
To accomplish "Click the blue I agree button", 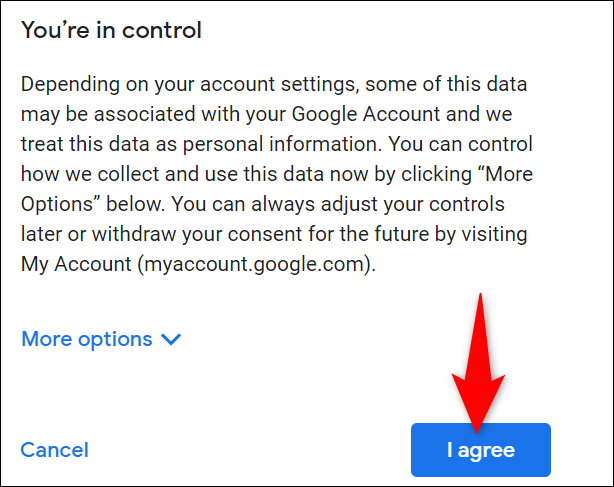I will point(480,450).
